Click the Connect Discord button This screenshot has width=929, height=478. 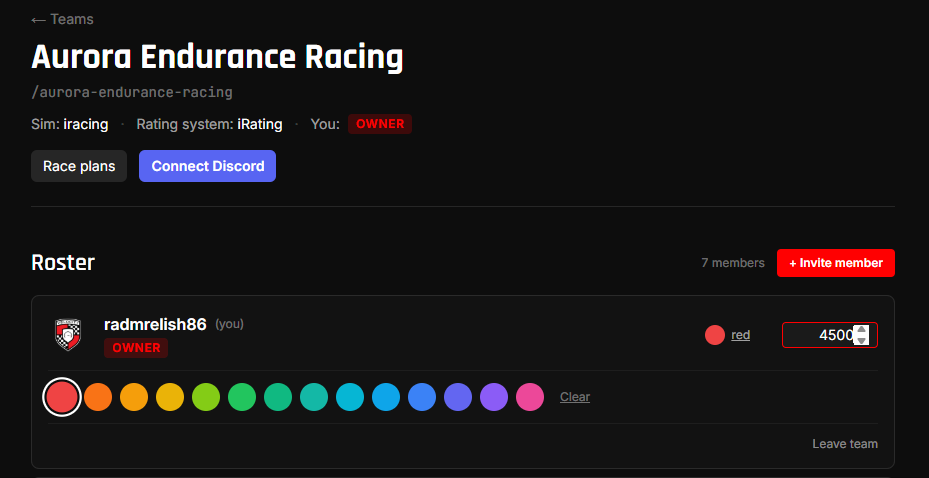(207, 166)
